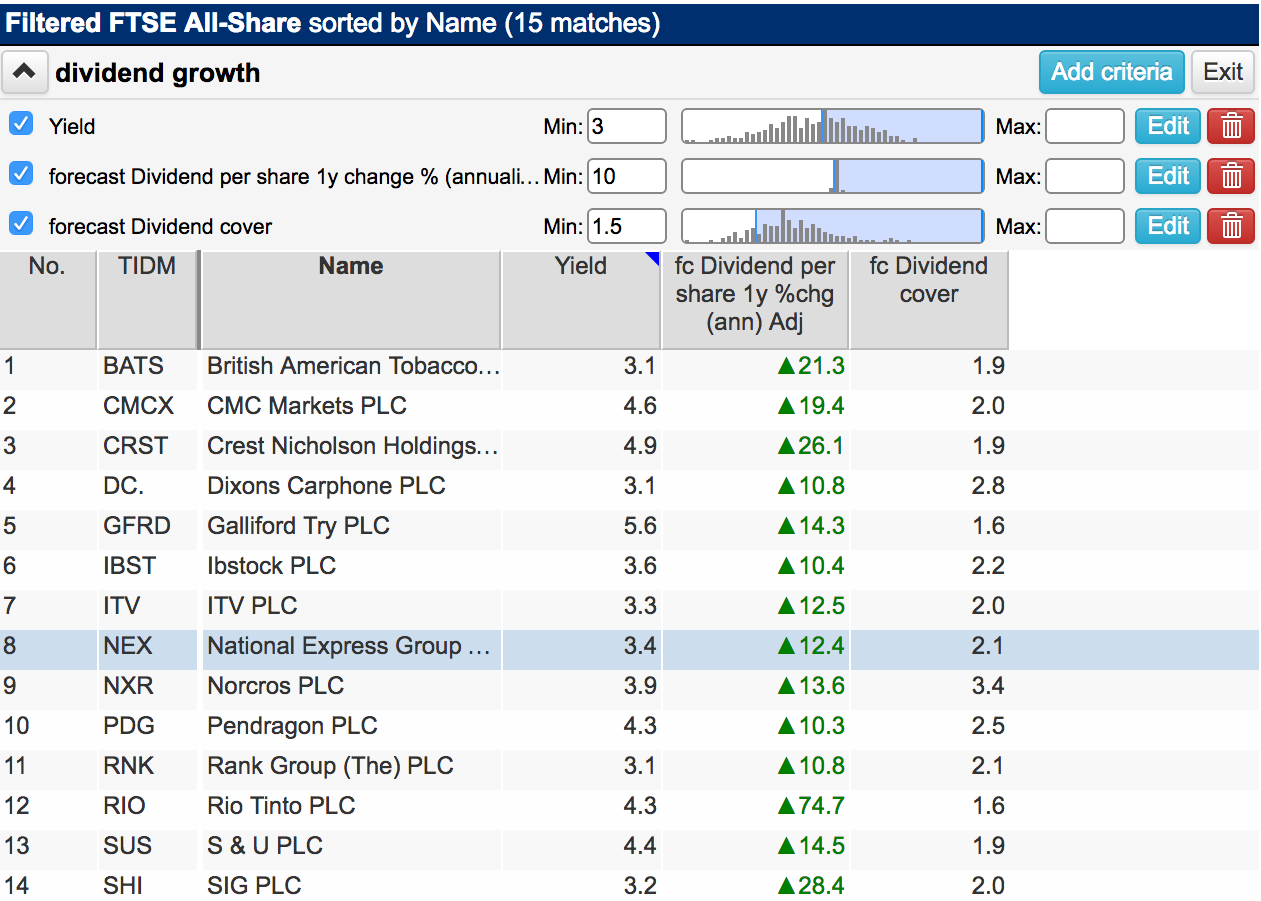
Task: Adjust the Yield range histogram slider
Action: tap(832, 126)
